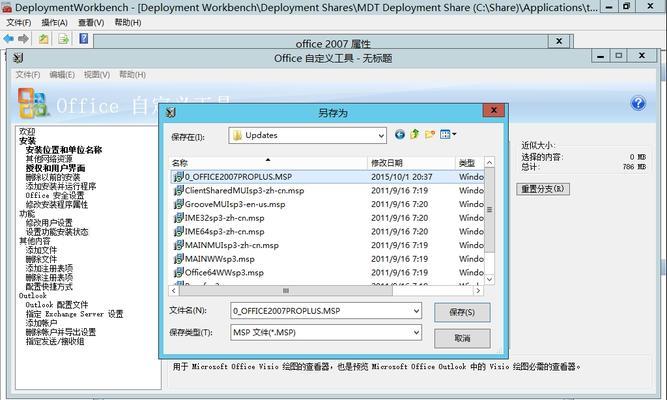The image size is (667, 400).
Task: Select 删除以前的安装 in the navigation tree
Action: coord(53,177)
